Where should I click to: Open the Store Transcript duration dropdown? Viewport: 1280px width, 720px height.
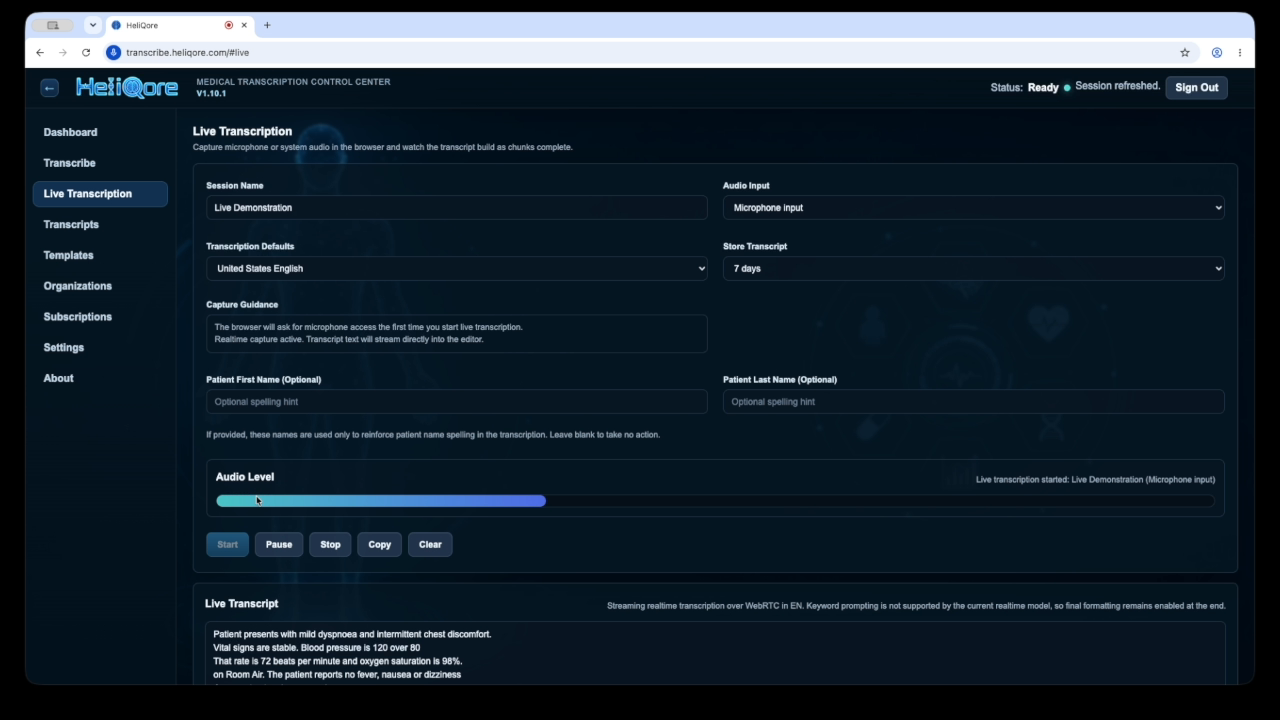973,268
